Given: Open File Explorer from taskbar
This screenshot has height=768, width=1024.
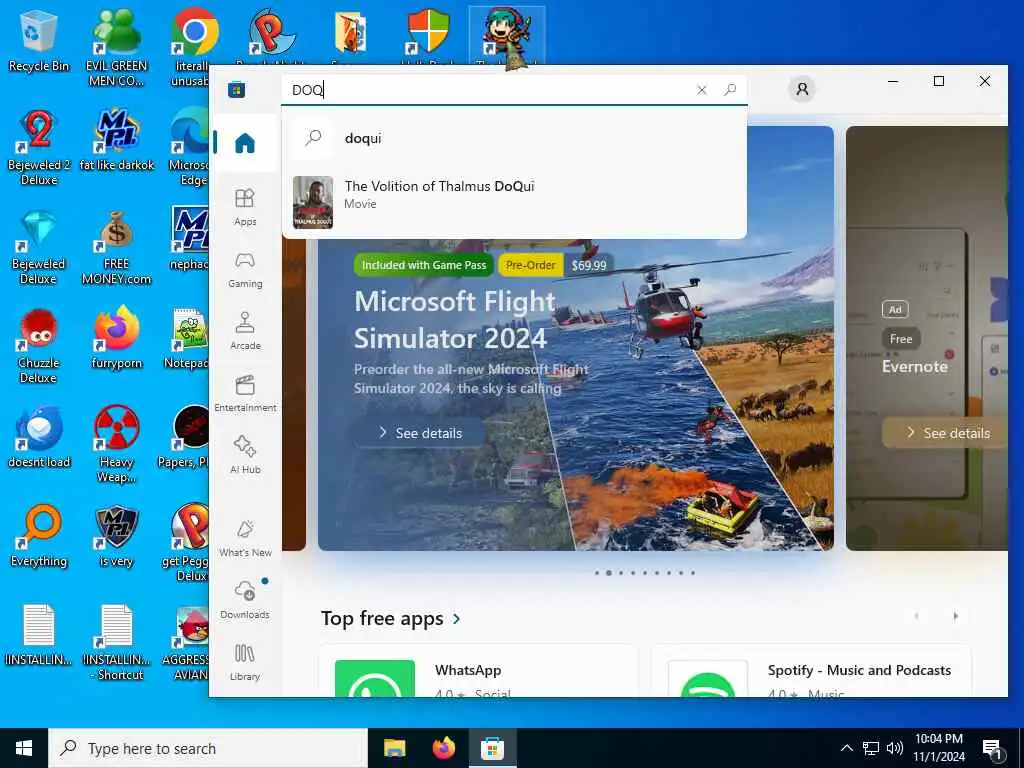Looking at the screenshot, I should [x=394, y=748].
